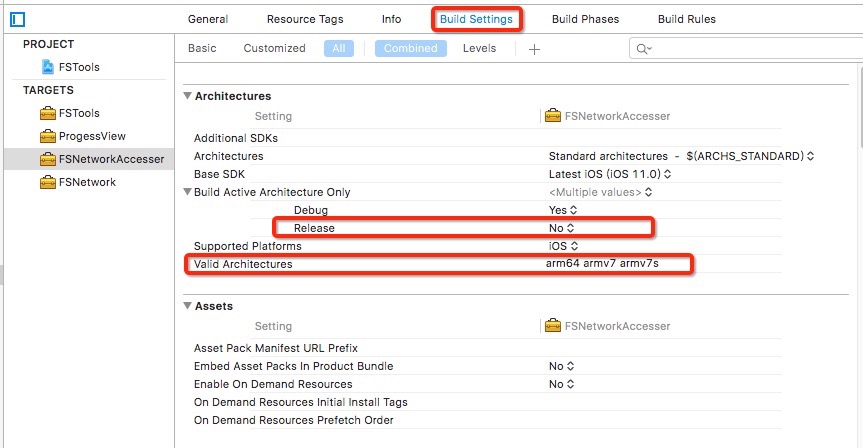The image size is (863, 448).
Task: Click the FSNetwork target toolbox icon
Action: click(47, 182)
